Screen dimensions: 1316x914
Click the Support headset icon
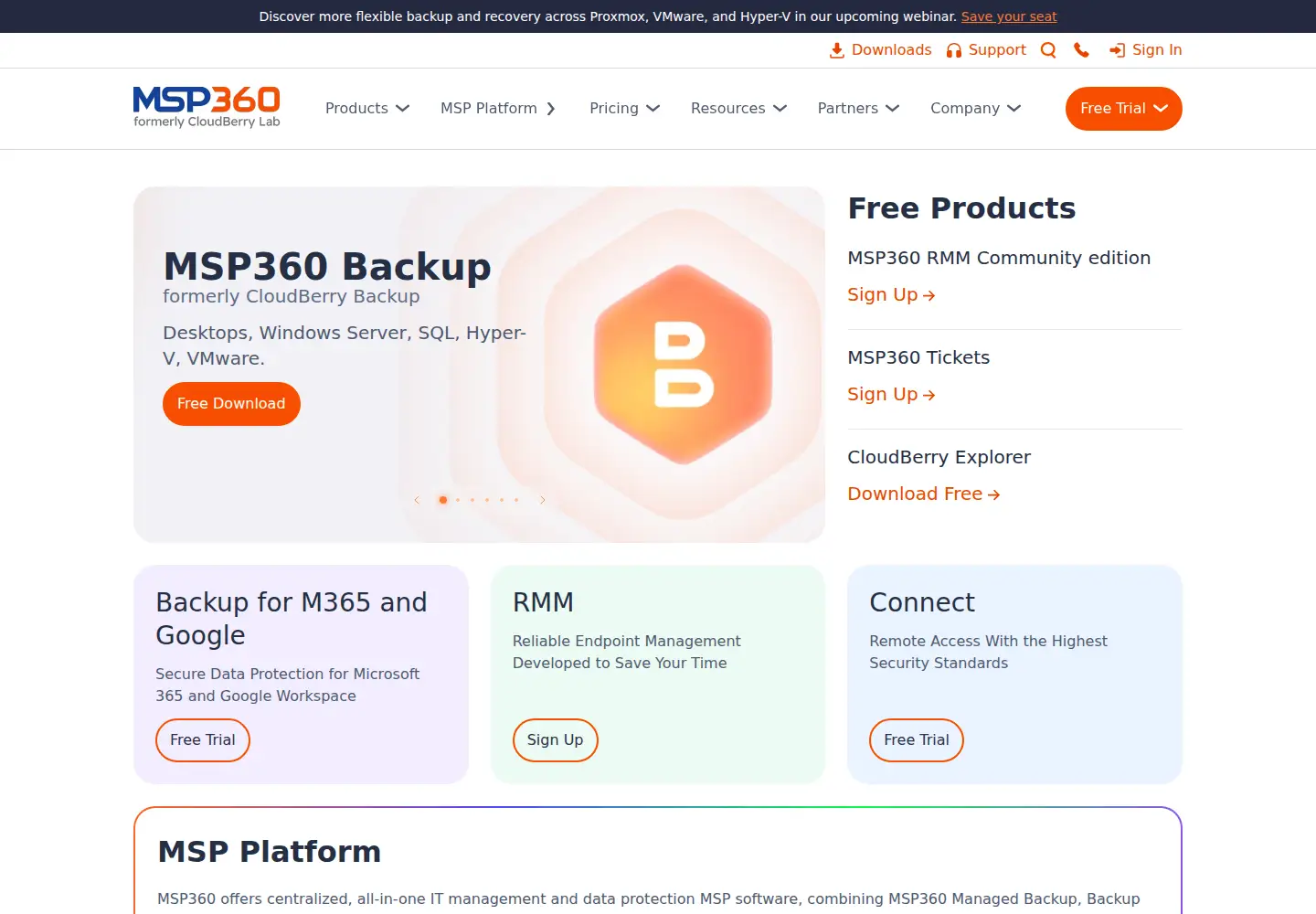pyautogui.click(x=954, y=50)
